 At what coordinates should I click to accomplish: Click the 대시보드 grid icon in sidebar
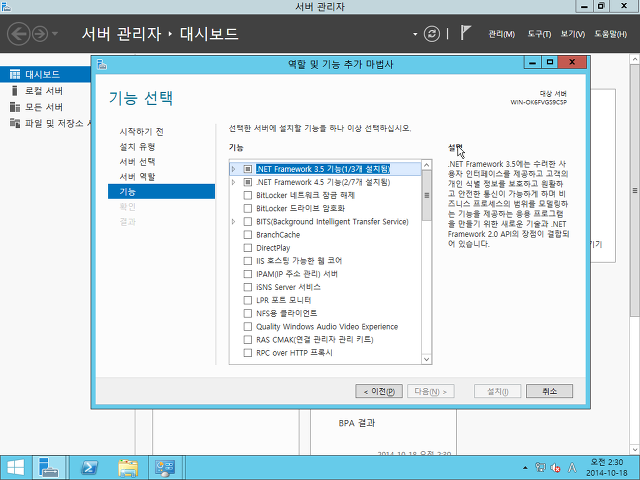pyautogui.click(x=15, y=74)
